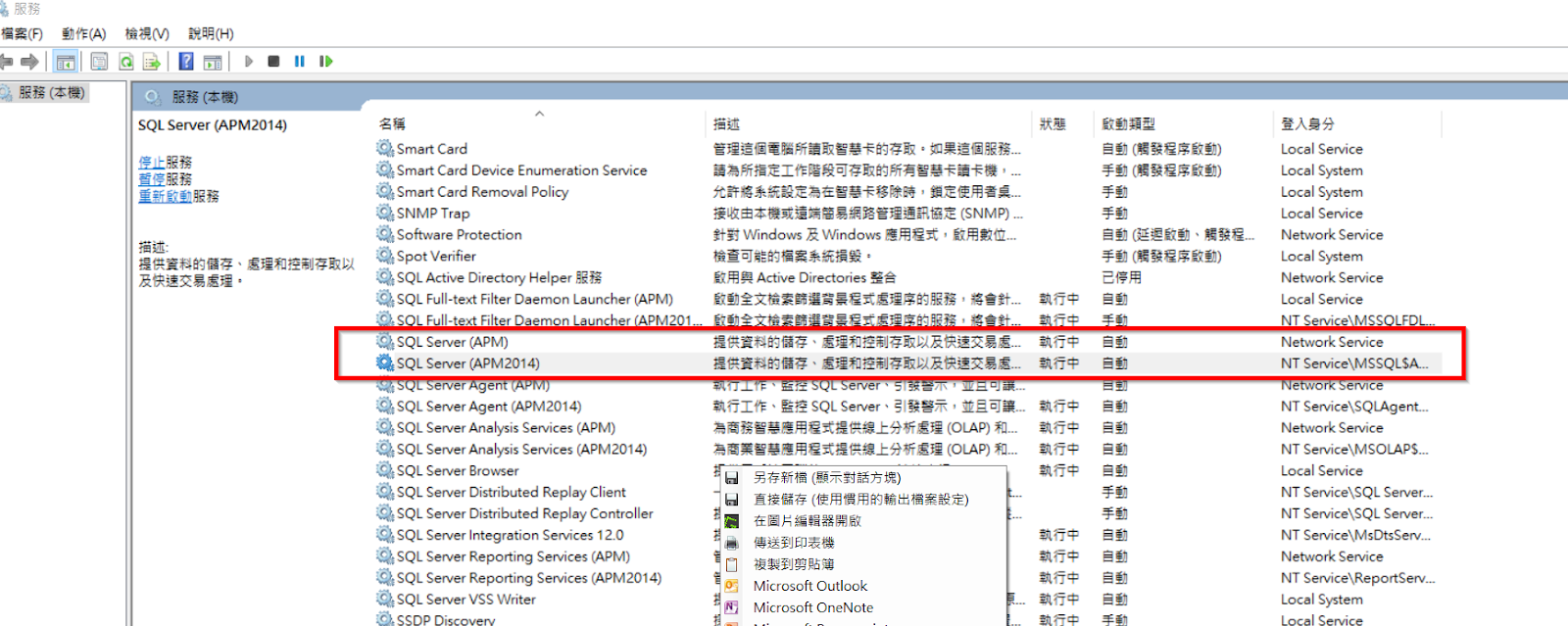Select SQL Server Distributed Replay Client row

907,492
